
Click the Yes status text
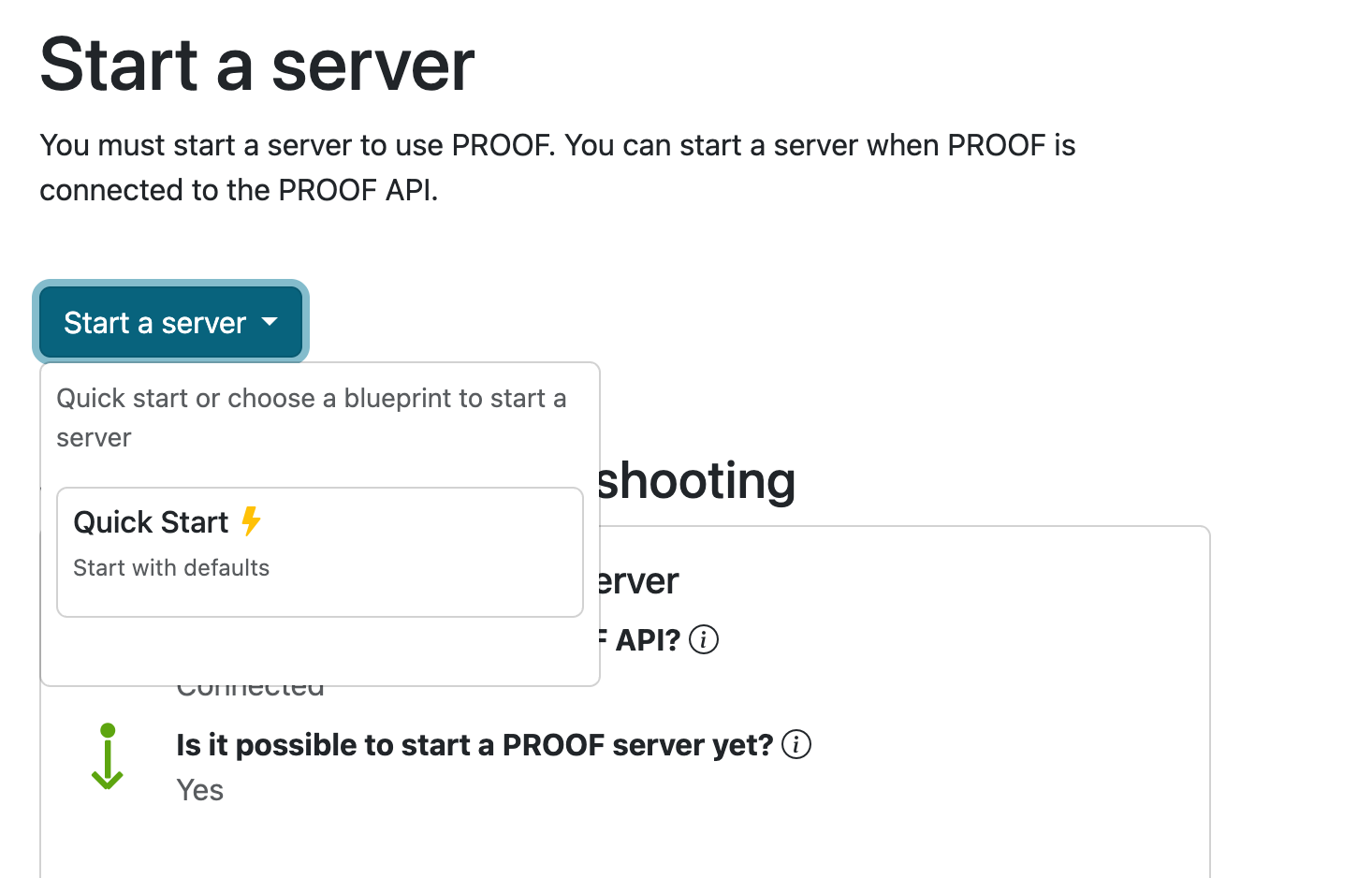click(x=200, y=790)
